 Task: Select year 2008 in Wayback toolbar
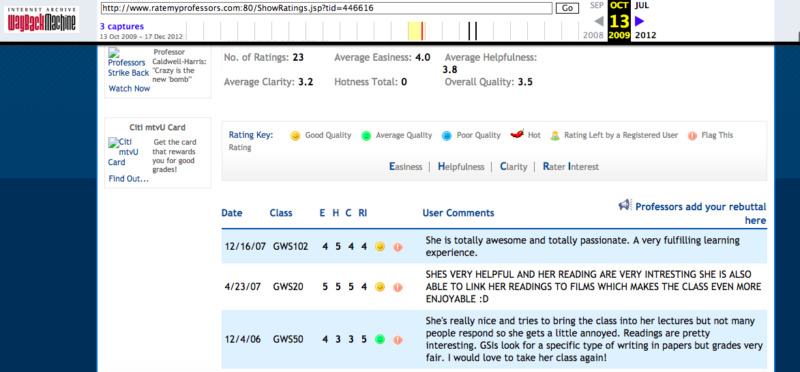coord(593,35)
